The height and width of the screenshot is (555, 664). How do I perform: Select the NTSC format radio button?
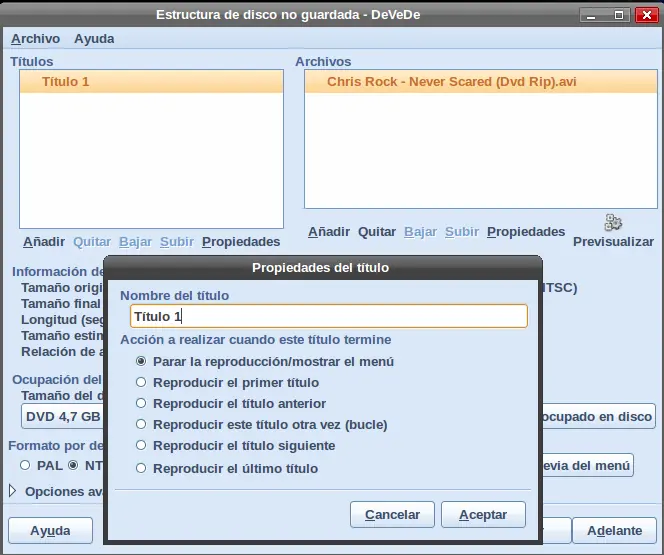[73, 465]
